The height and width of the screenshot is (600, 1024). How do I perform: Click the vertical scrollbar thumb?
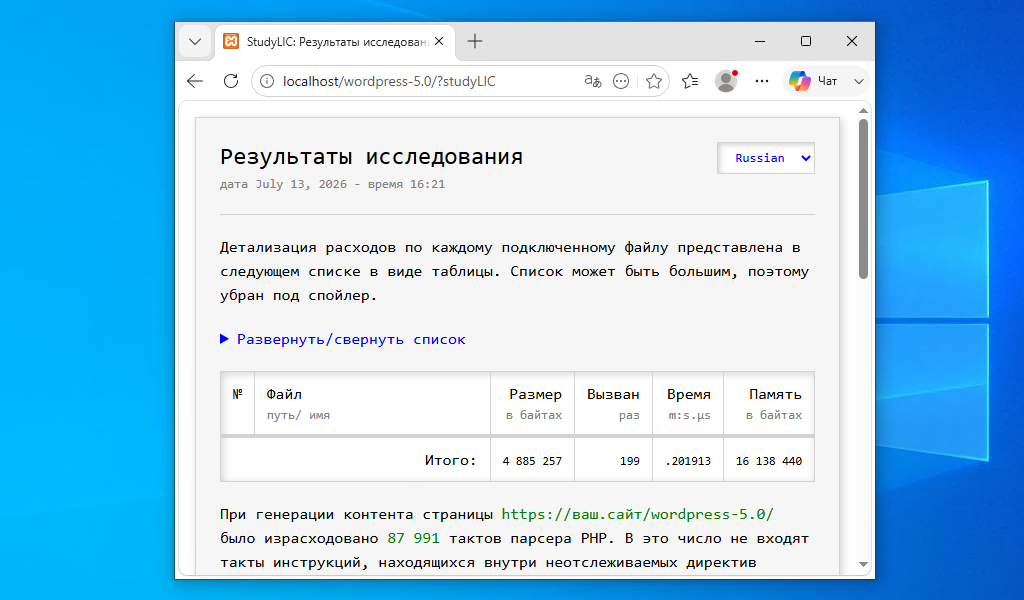(x=863, y=198)
